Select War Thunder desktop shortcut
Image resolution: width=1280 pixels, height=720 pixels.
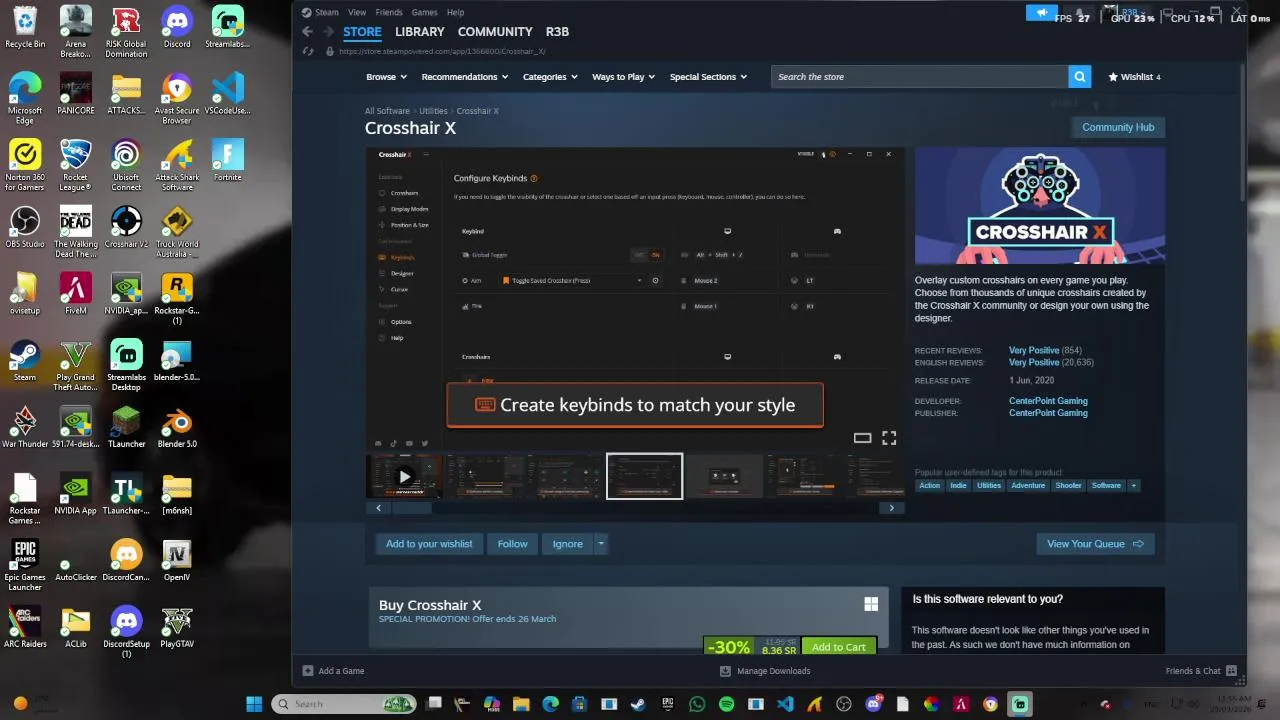25,427
